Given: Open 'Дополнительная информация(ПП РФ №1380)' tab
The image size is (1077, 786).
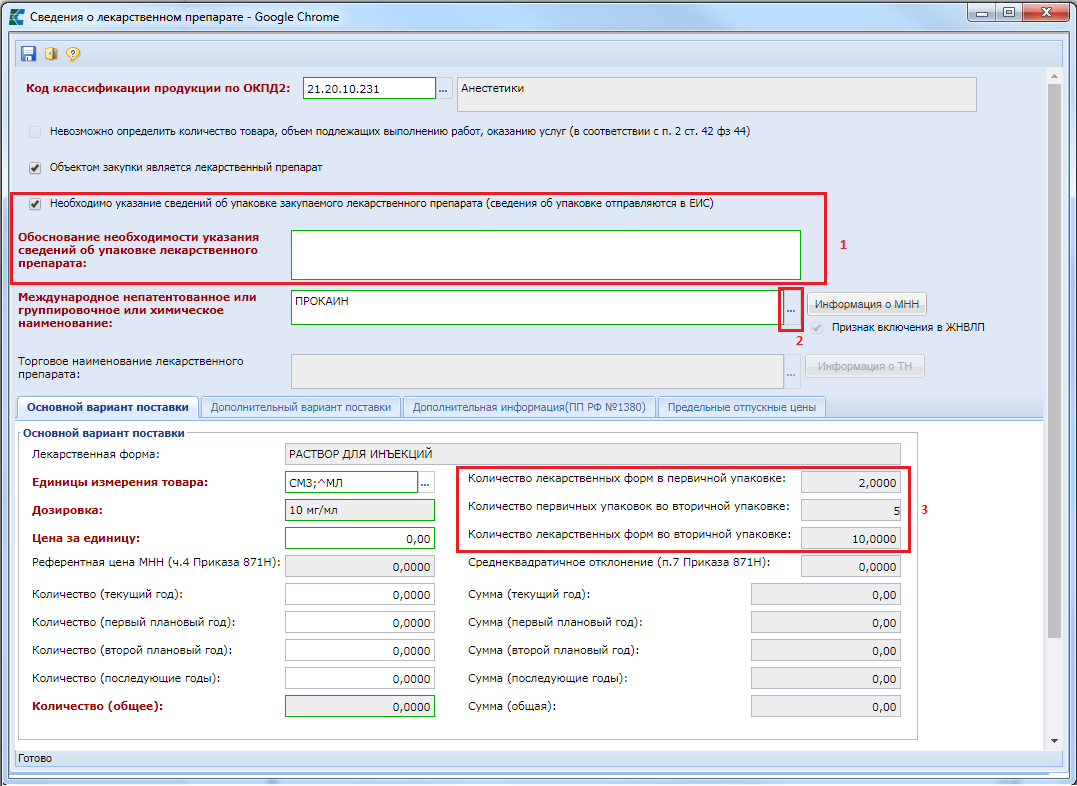Looking at the screenshot, I should click(529, 407).
